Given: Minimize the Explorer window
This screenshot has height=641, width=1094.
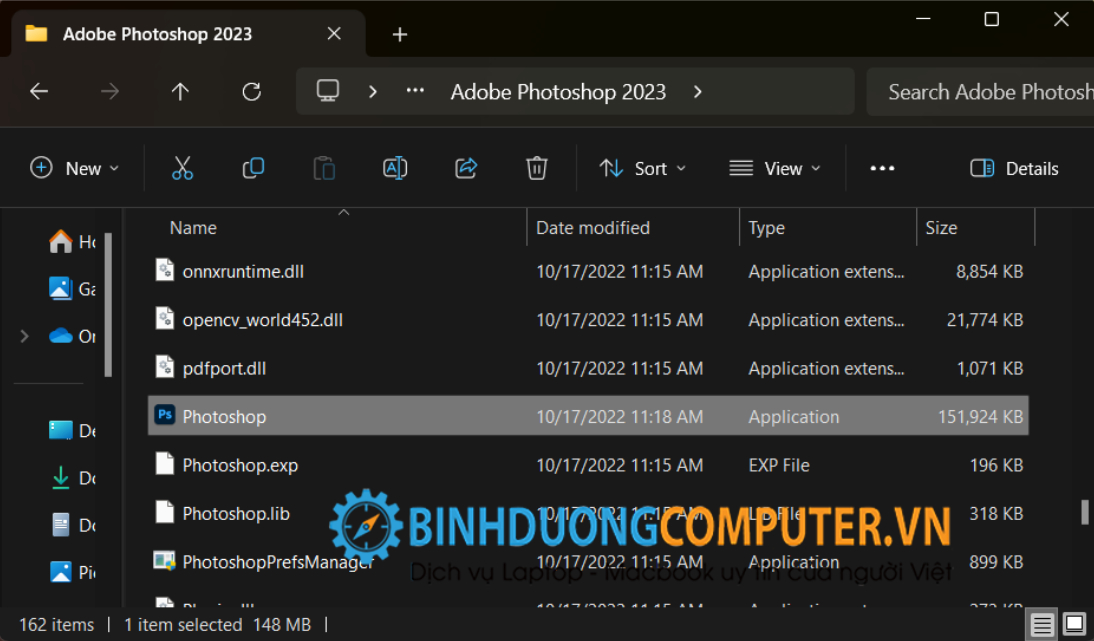Looking at the screenshot, I should point(923,20).
